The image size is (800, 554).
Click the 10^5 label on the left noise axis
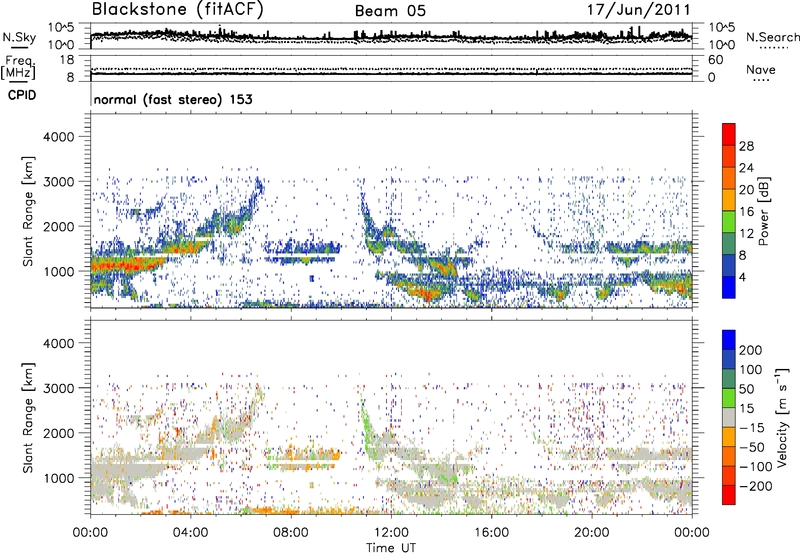61,28
